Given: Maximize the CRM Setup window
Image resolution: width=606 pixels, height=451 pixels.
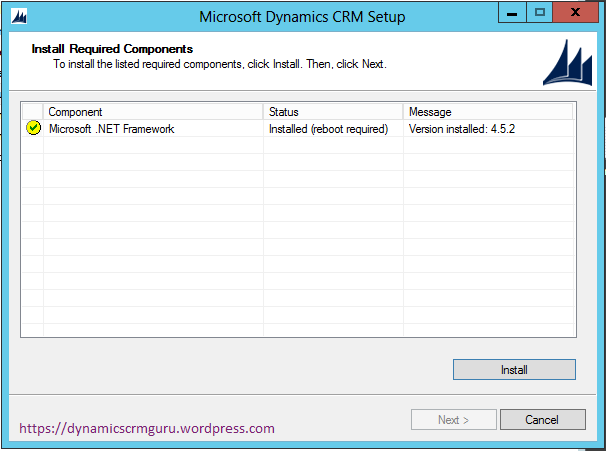Looking at the screenshot, I should coord(540,14).
